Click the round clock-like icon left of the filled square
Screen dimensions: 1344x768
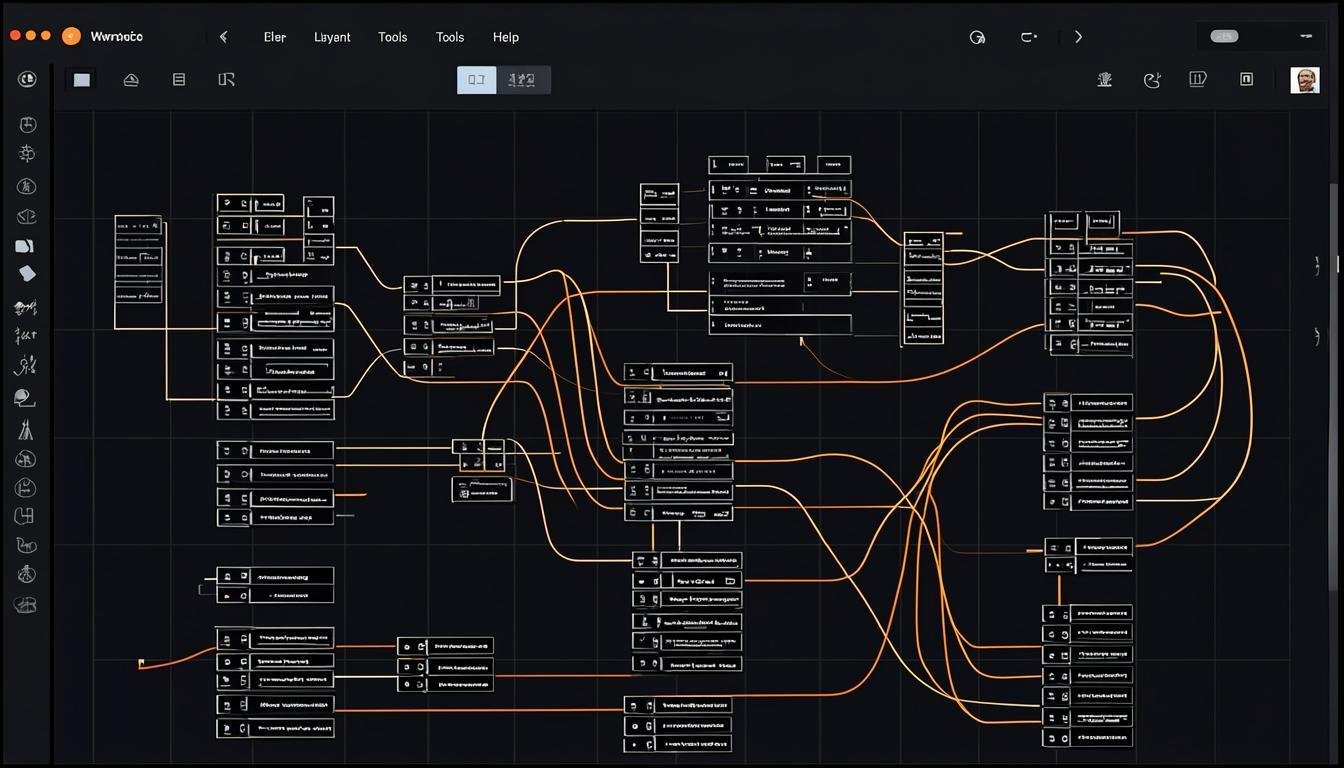(x=27, y=79)
